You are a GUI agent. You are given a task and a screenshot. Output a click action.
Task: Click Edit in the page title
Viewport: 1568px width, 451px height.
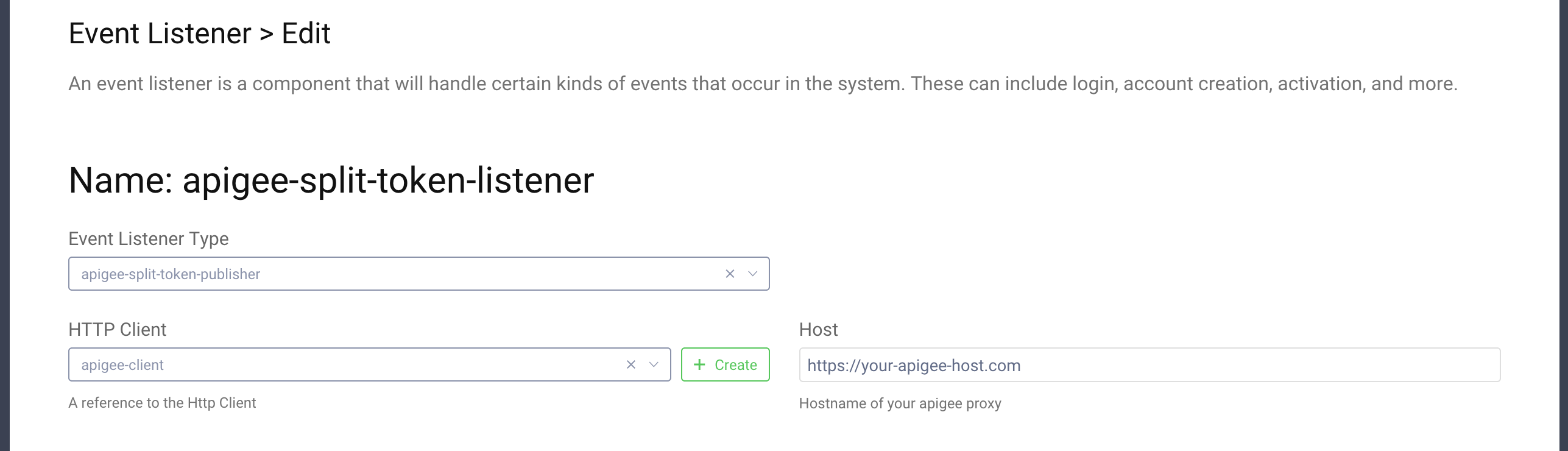pos(305,33)
